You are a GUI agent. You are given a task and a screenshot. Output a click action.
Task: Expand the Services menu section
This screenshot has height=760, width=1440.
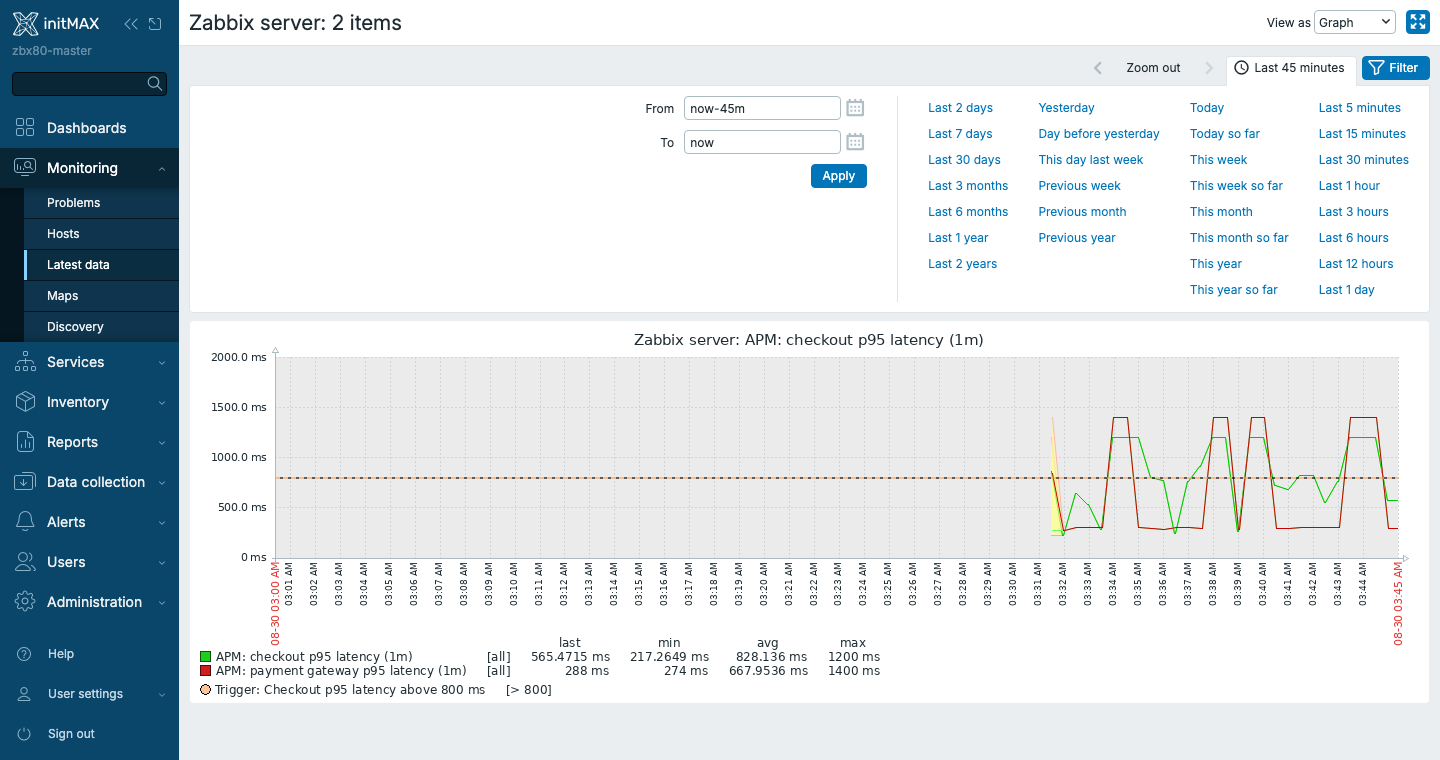point(162,363)
